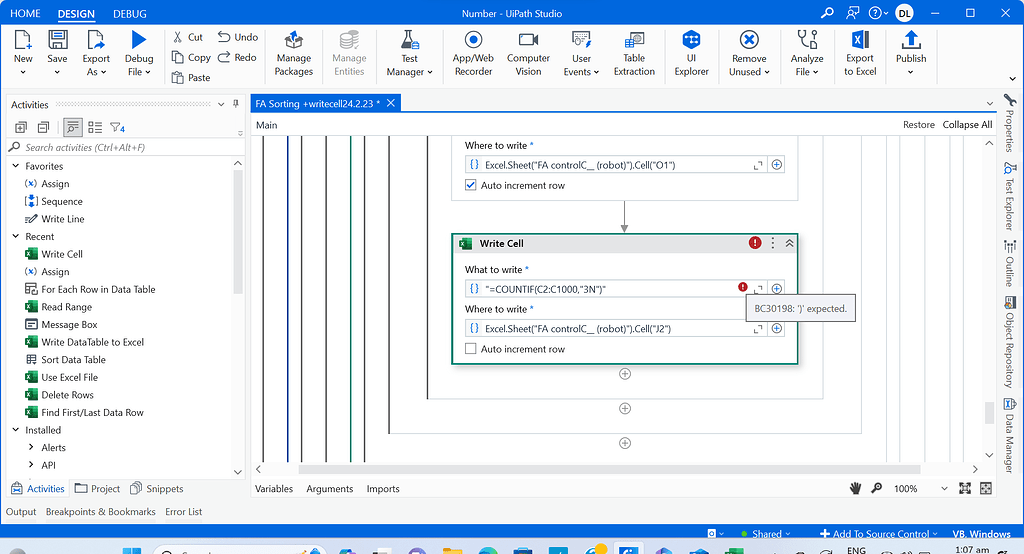The height and width of the screenshot is (554, 1024).
Task: Open the Variables panel tab
Action: pyautogui.click(x=274, y=489)
